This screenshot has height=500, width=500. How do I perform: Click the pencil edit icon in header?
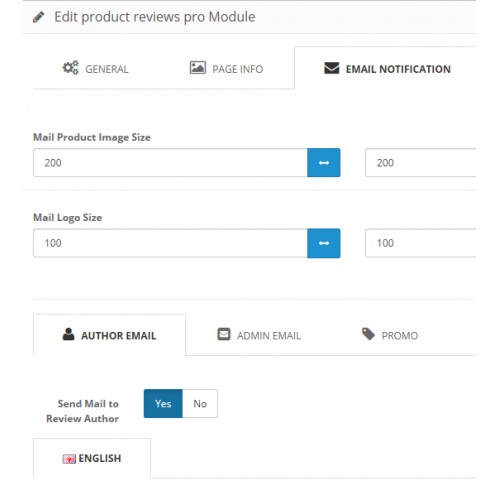(39, 17)
